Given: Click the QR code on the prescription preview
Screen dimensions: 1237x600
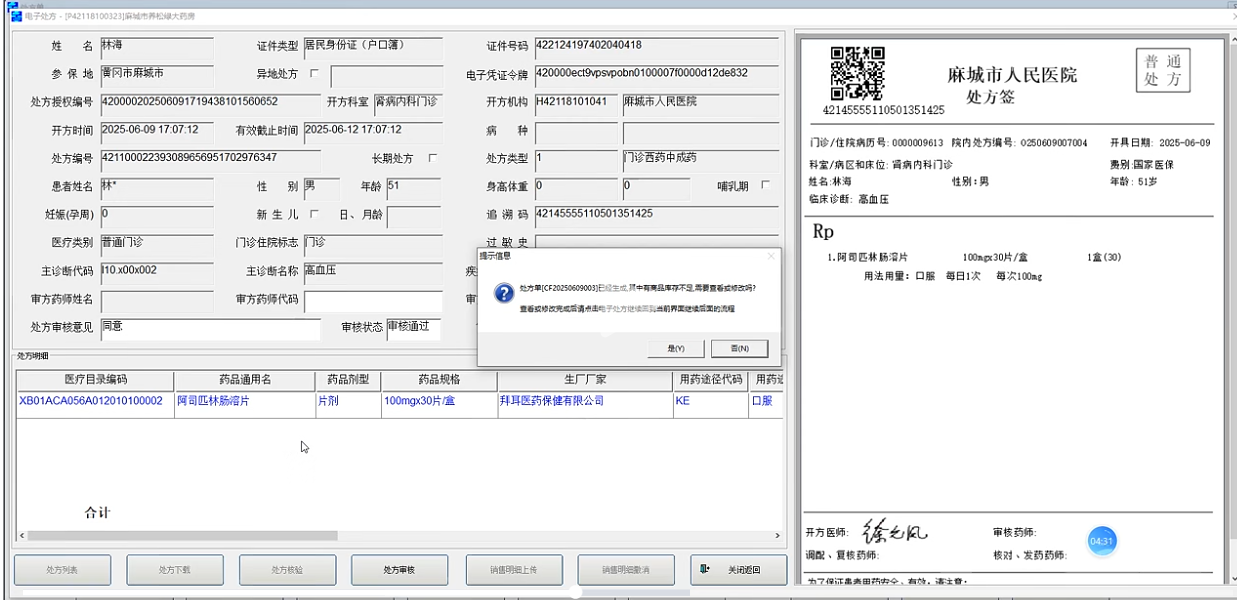Looking at the screenshot, I should coord(858,74).
